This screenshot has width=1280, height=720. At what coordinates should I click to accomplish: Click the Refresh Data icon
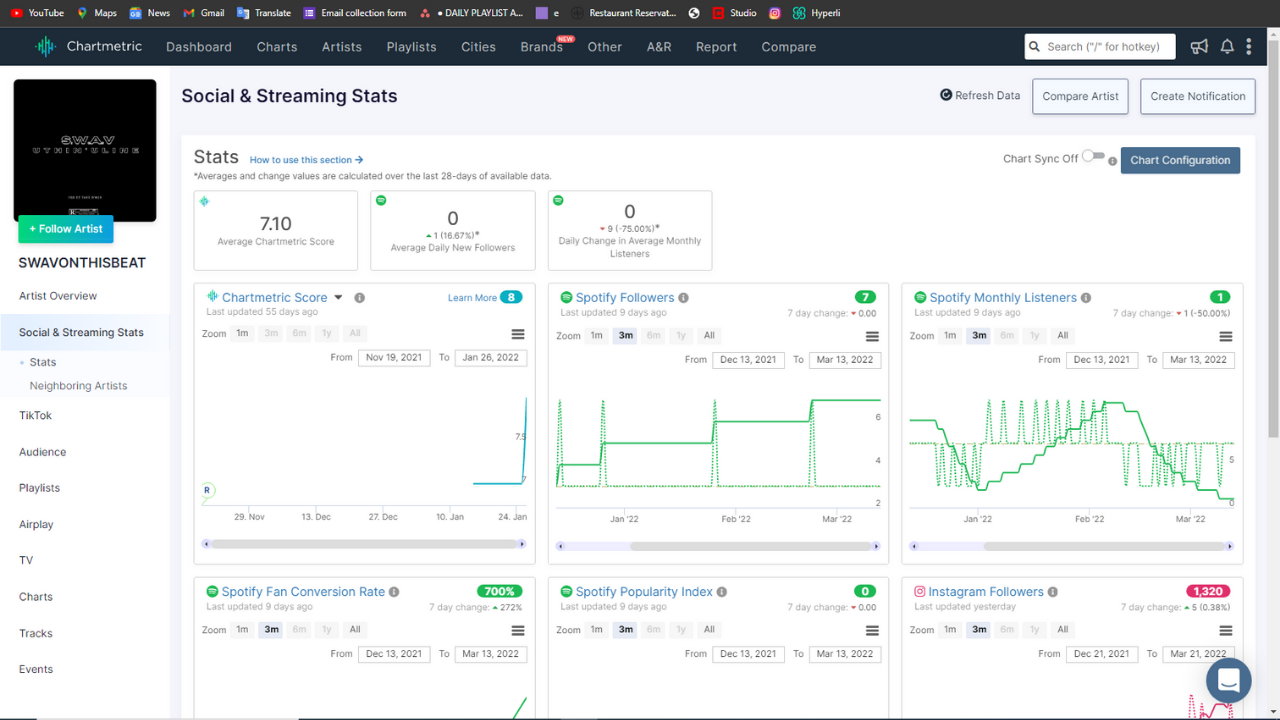pyautogui.click(x=946, y=95)
